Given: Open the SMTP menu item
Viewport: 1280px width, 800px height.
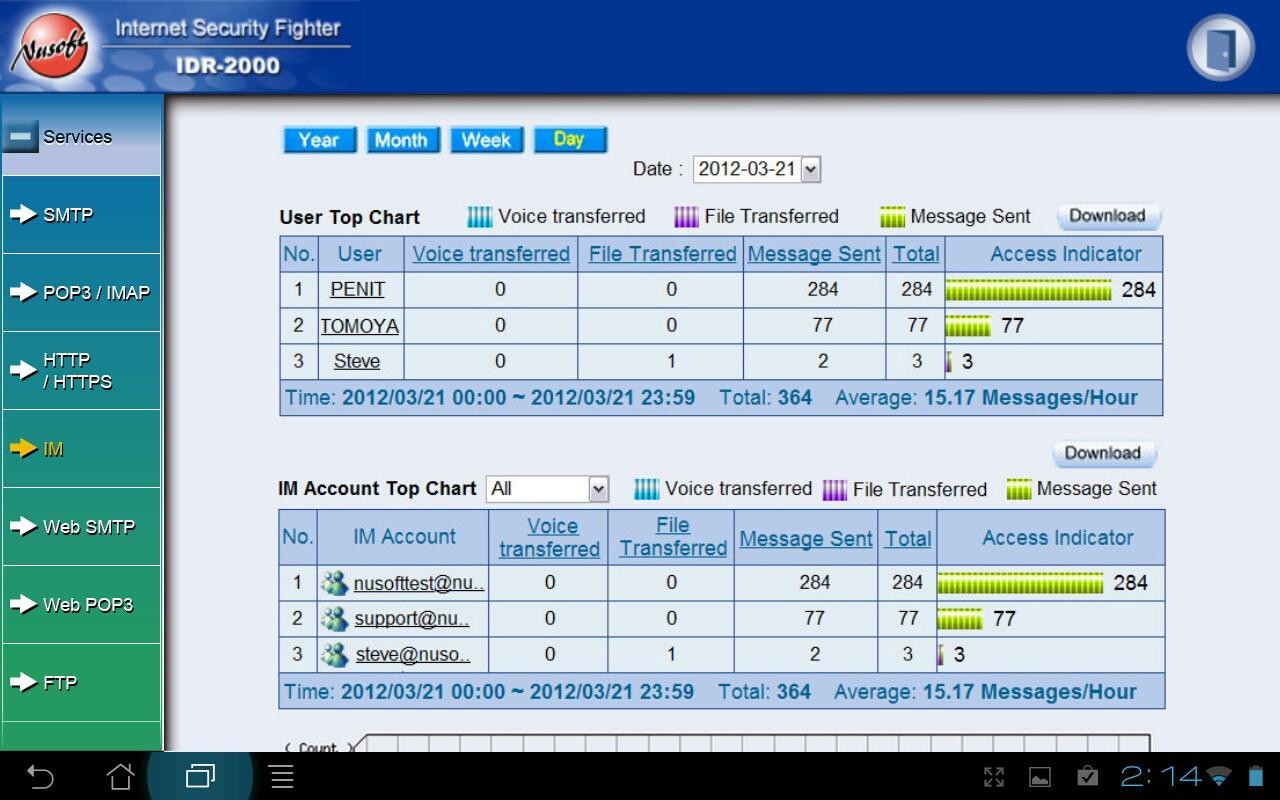Looking at the screenshot, I should coord(82,214).
